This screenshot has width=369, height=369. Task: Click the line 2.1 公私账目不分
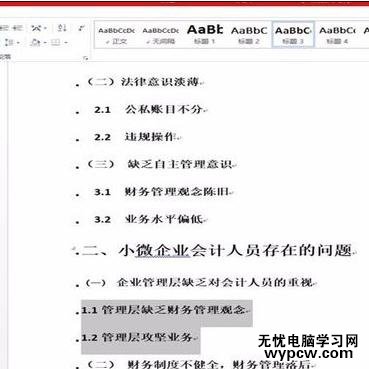pyautogui.click(x=149, y=109)
